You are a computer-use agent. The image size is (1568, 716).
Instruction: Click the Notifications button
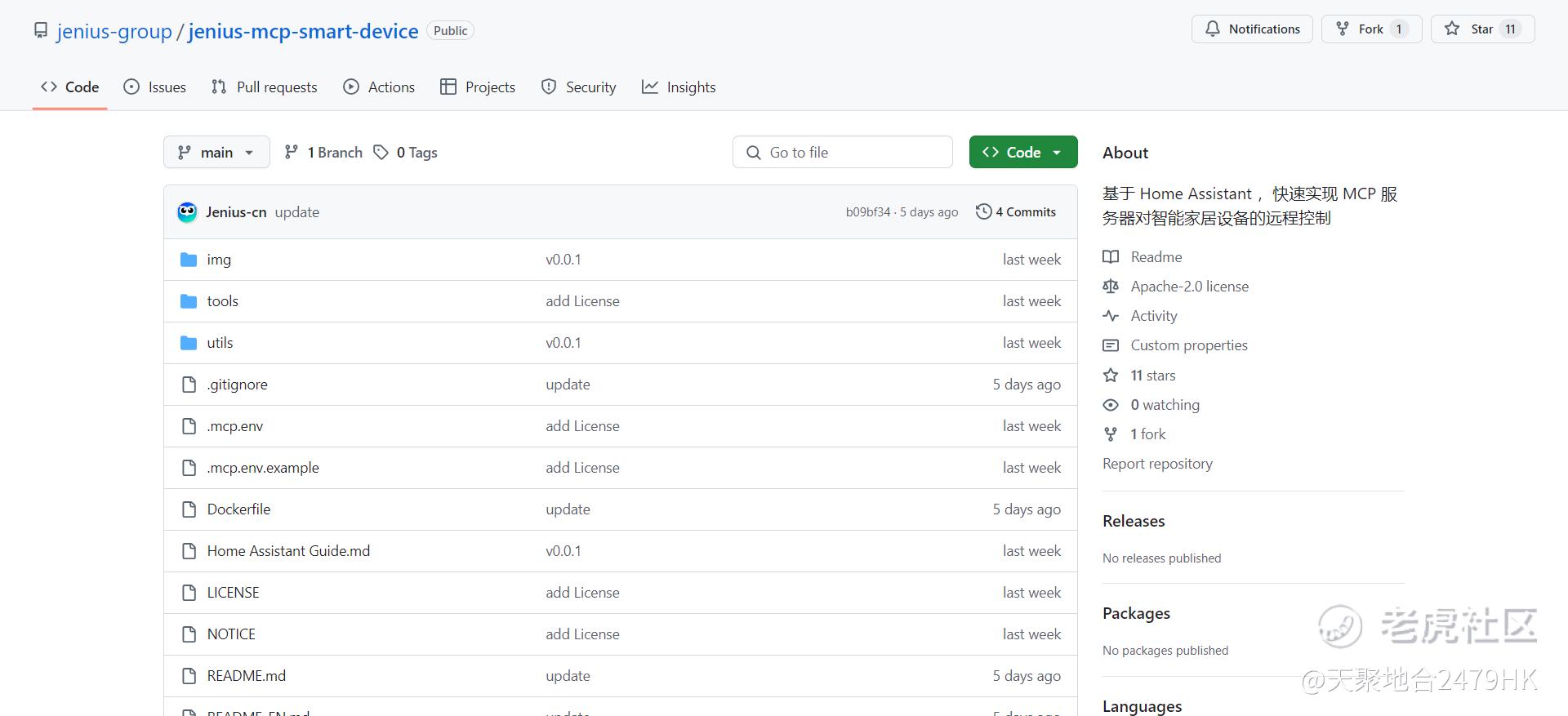tap(1252, 29)
